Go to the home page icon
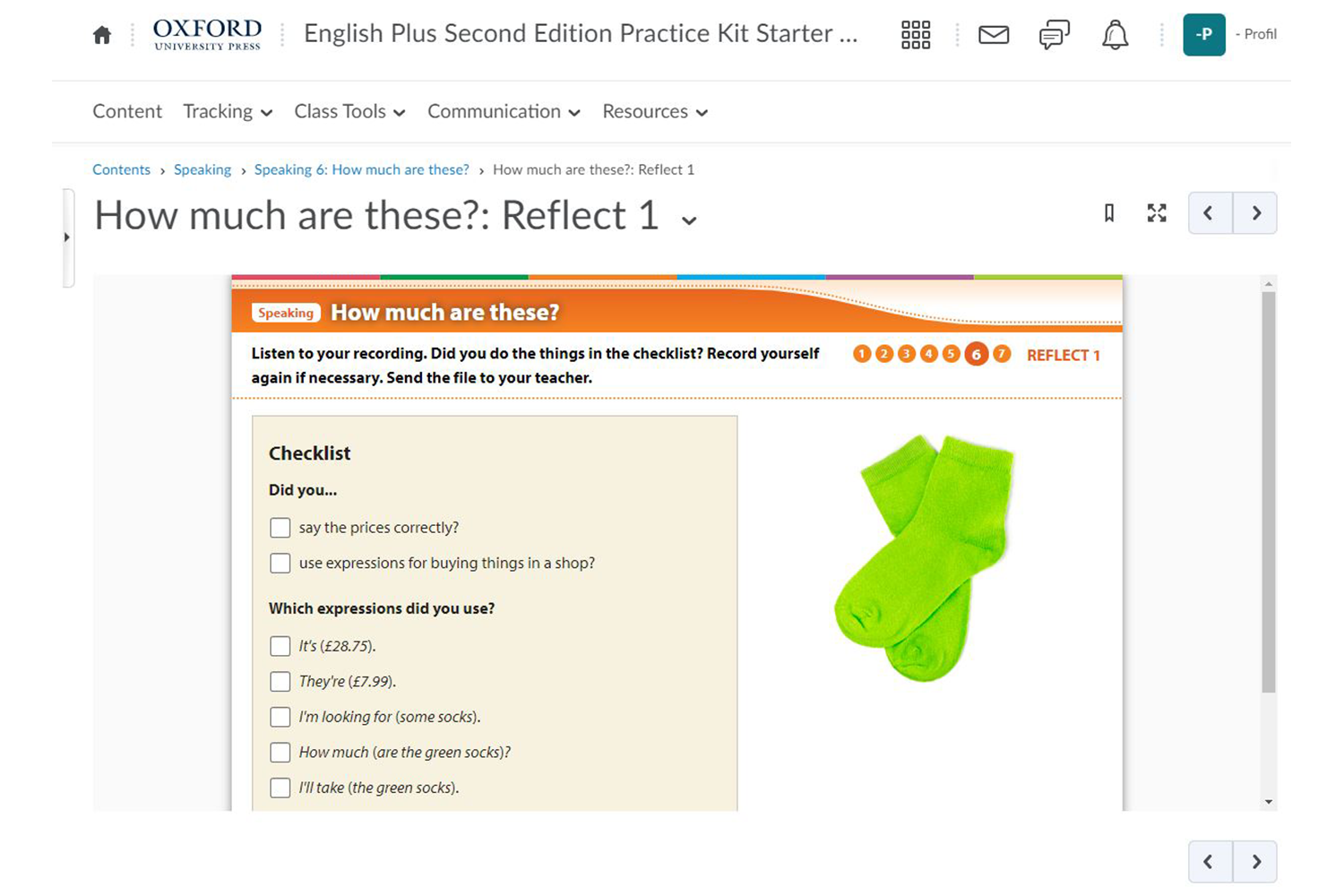The height and width of the screenshot is (896, 1344). tap(102, 35)
